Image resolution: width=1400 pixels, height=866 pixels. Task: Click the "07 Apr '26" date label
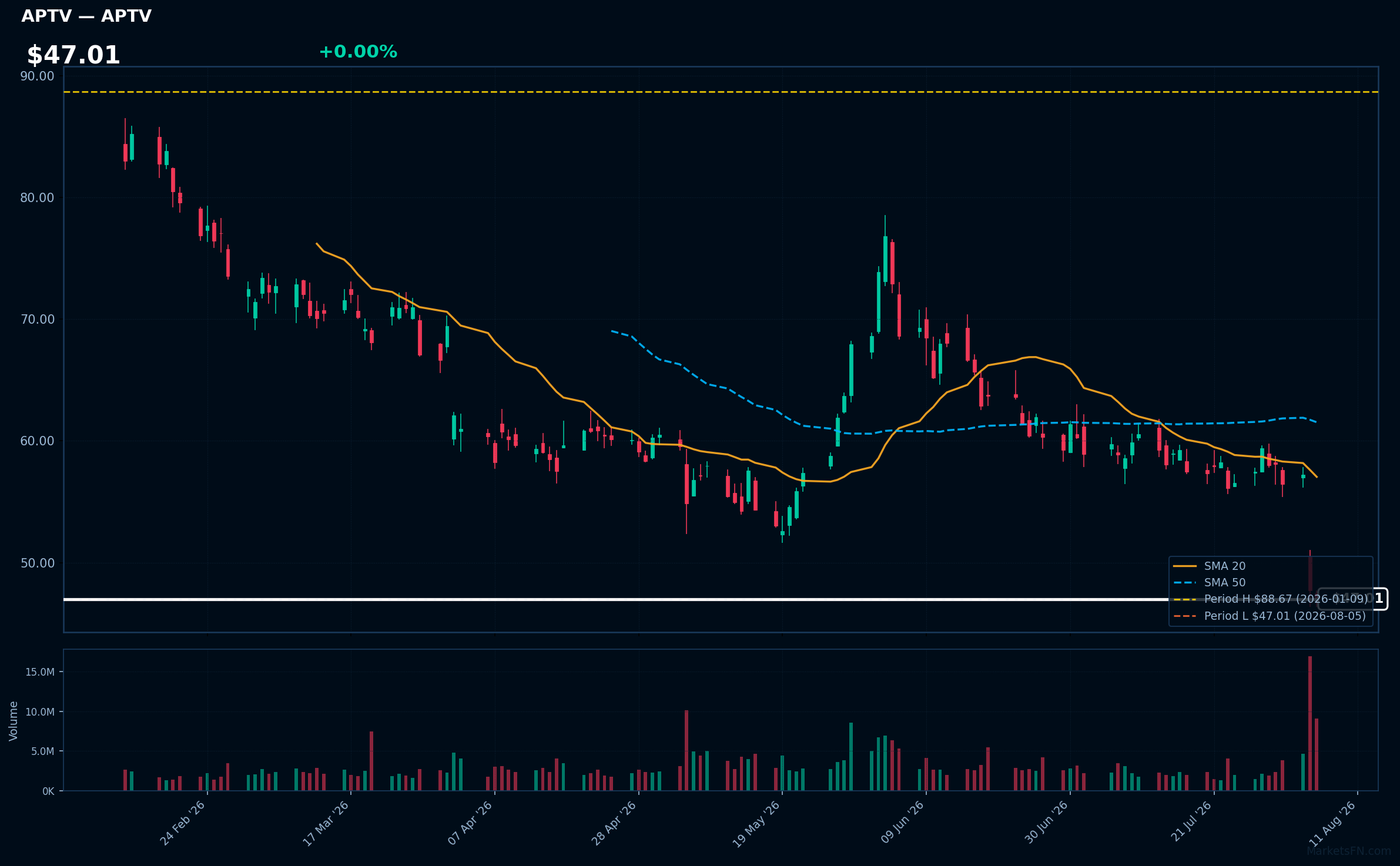click(470, 823)
